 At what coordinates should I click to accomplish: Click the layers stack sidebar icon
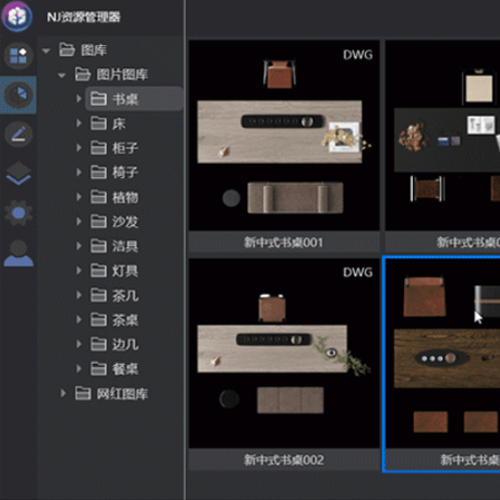pos(18,173)
